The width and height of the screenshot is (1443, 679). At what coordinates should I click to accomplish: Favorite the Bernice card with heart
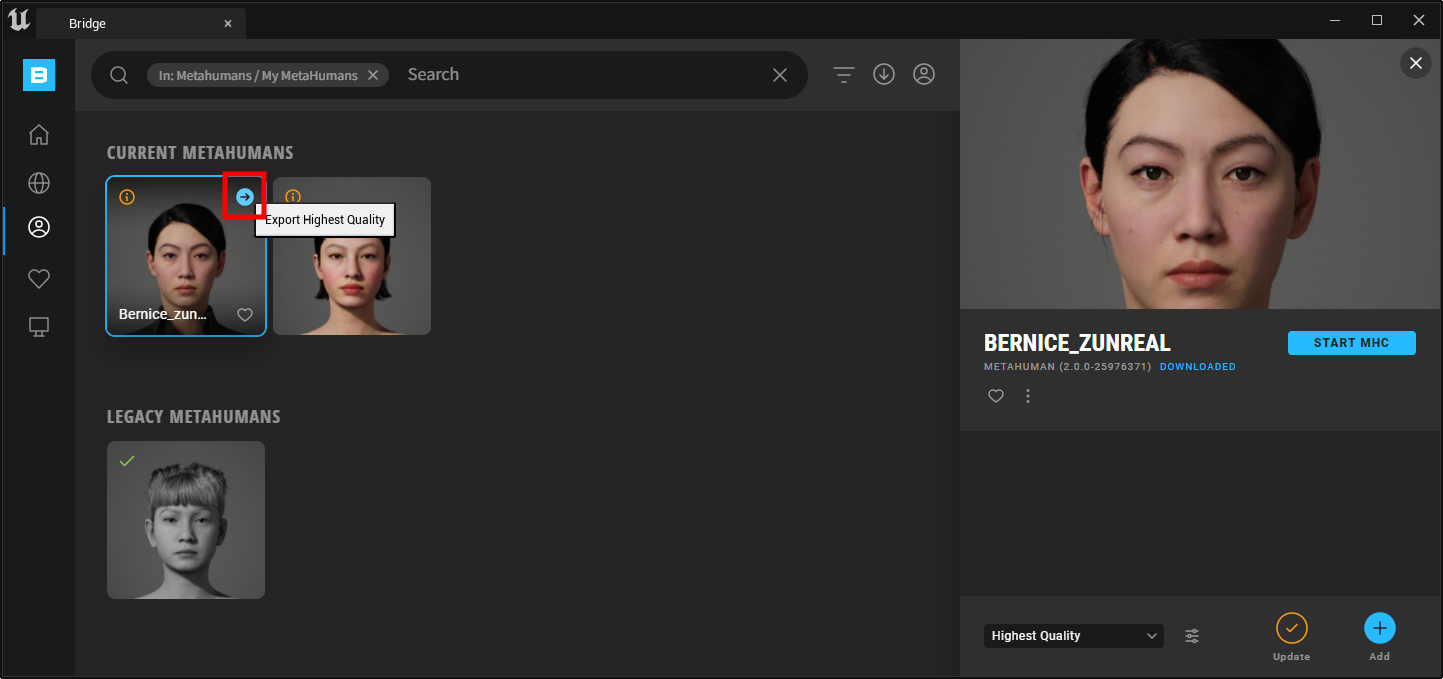245,315
